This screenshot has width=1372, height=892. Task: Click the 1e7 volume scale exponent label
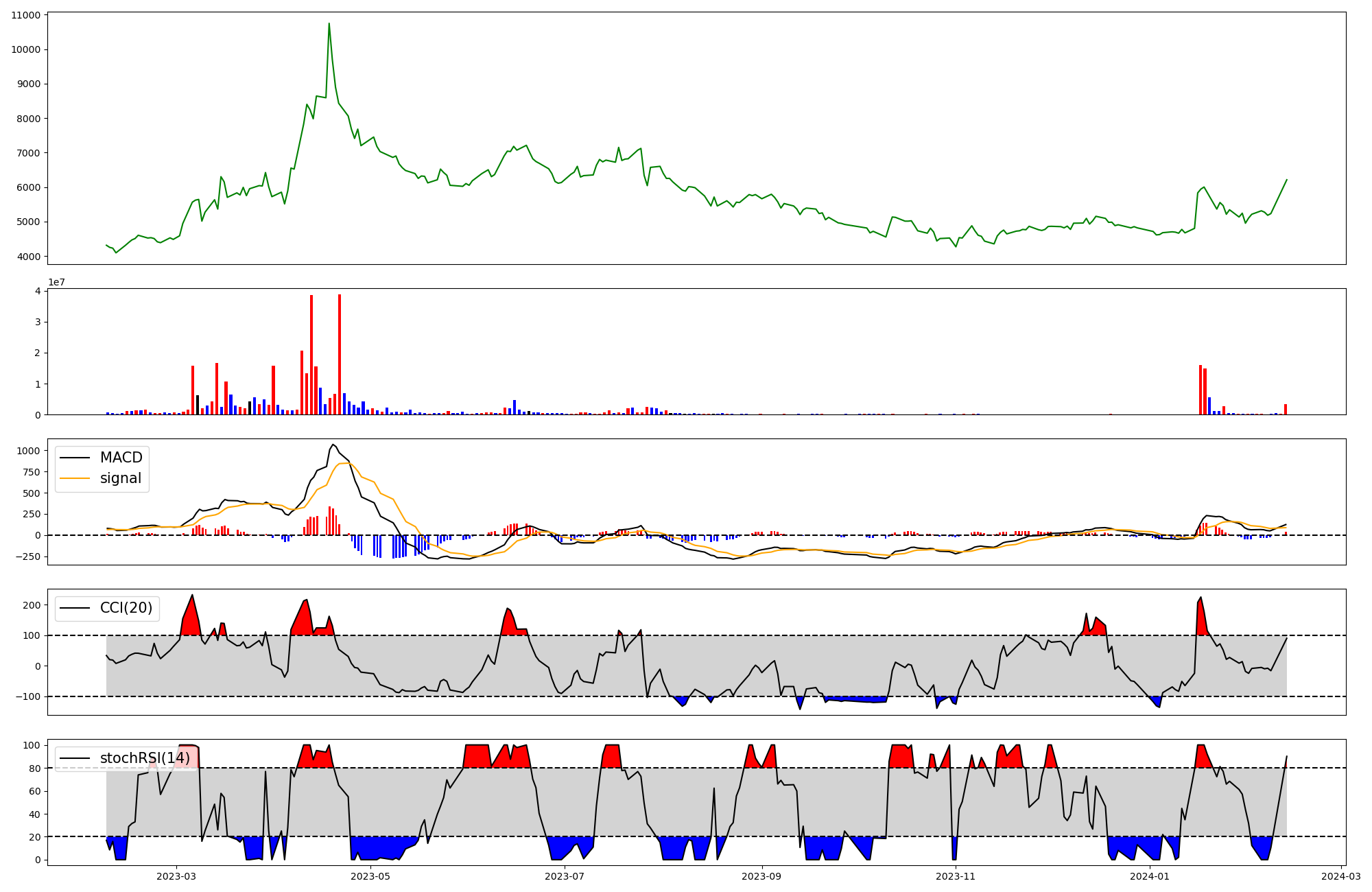[x=56, y=282]
